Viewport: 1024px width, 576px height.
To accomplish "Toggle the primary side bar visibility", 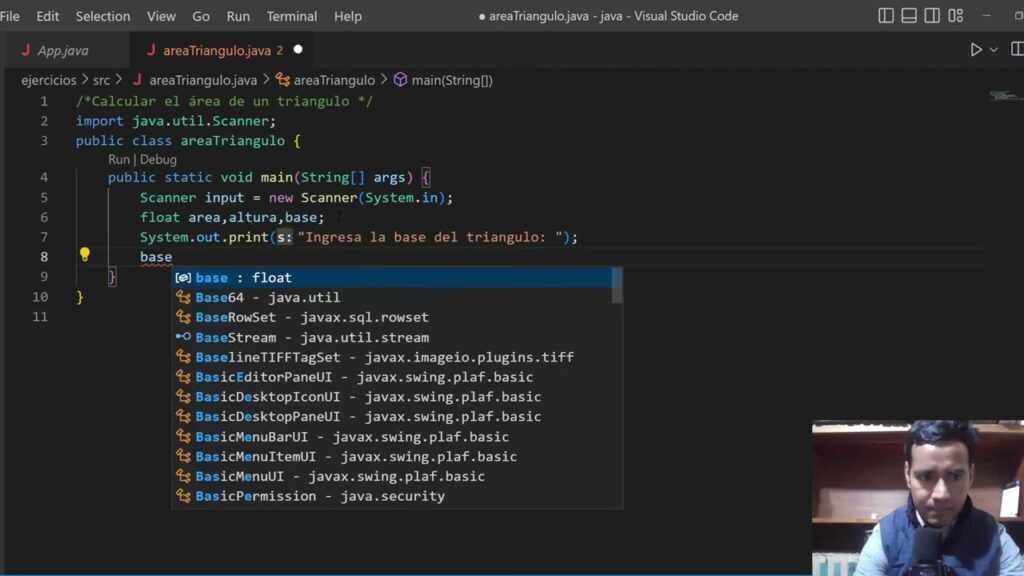I will pyautogui.click(x=886, y=16).
